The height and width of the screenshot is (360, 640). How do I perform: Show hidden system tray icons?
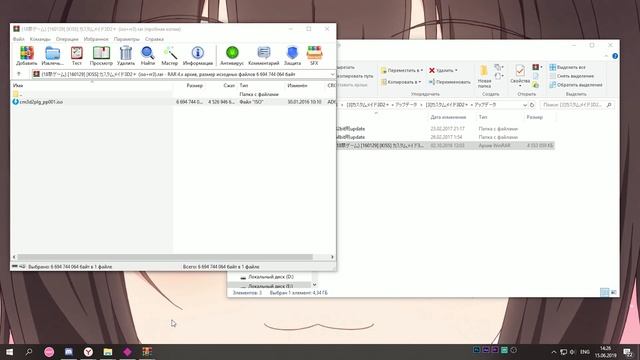553,352
